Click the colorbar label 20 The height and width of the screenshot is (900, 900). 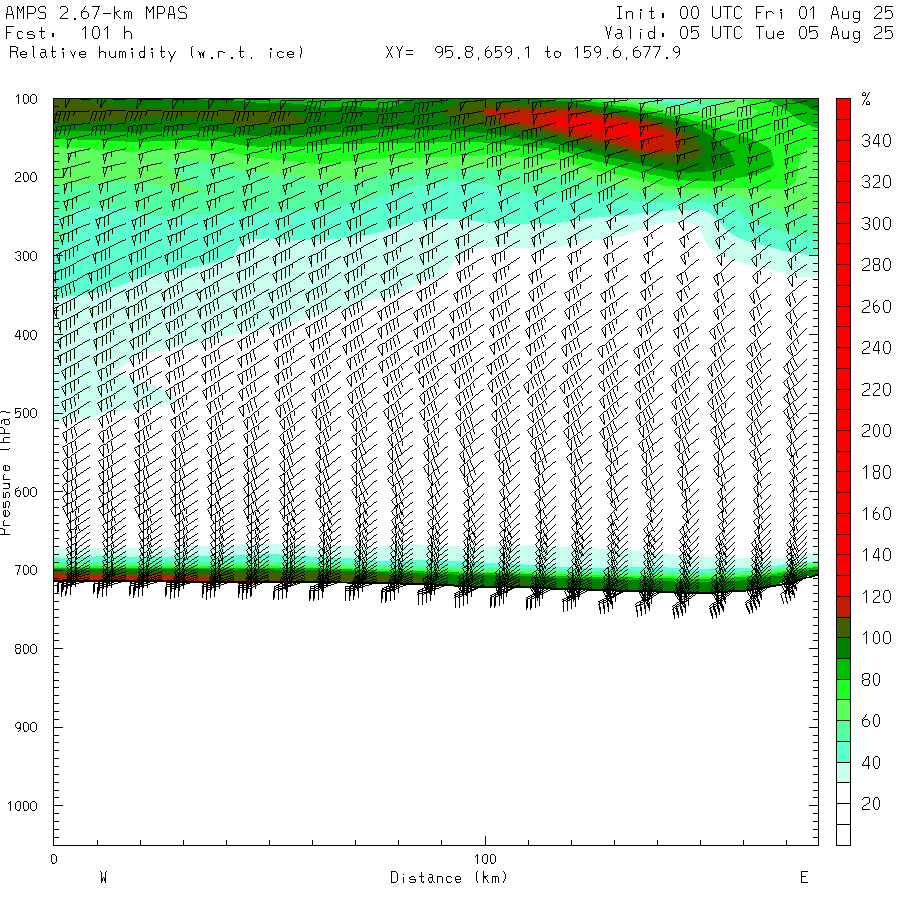[871, 804]
